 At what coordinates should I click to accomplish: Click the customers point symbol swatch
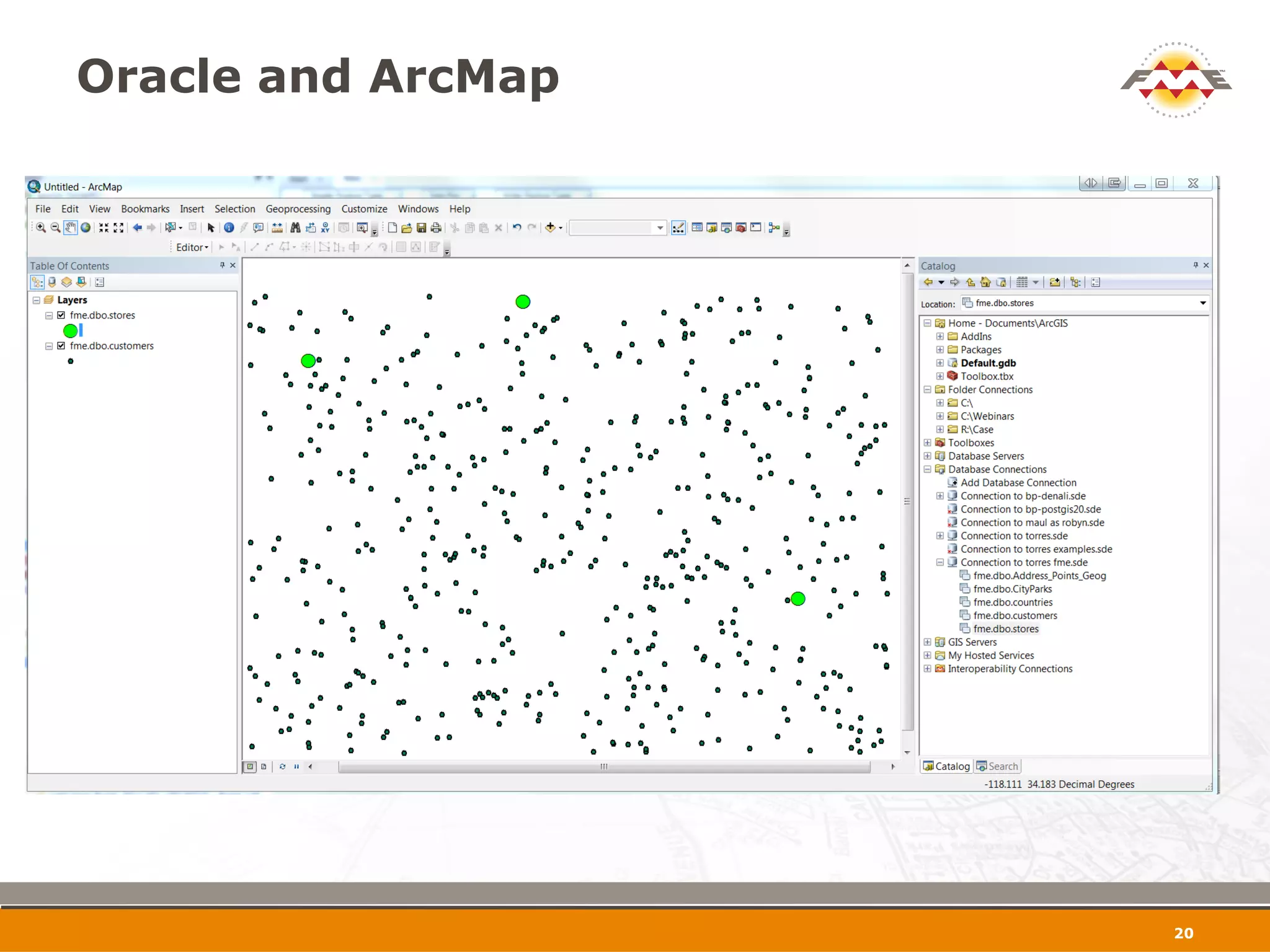pyautogui.click(x=71, y=361)
